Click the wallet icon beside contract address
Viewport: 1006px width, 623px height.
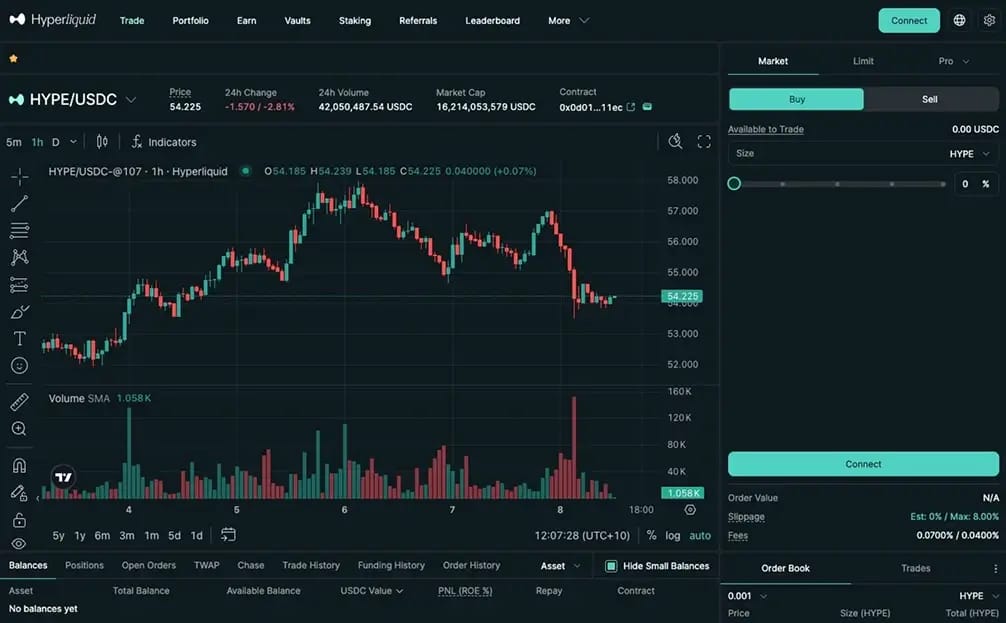pyautogui.click(x=647, y=107)
